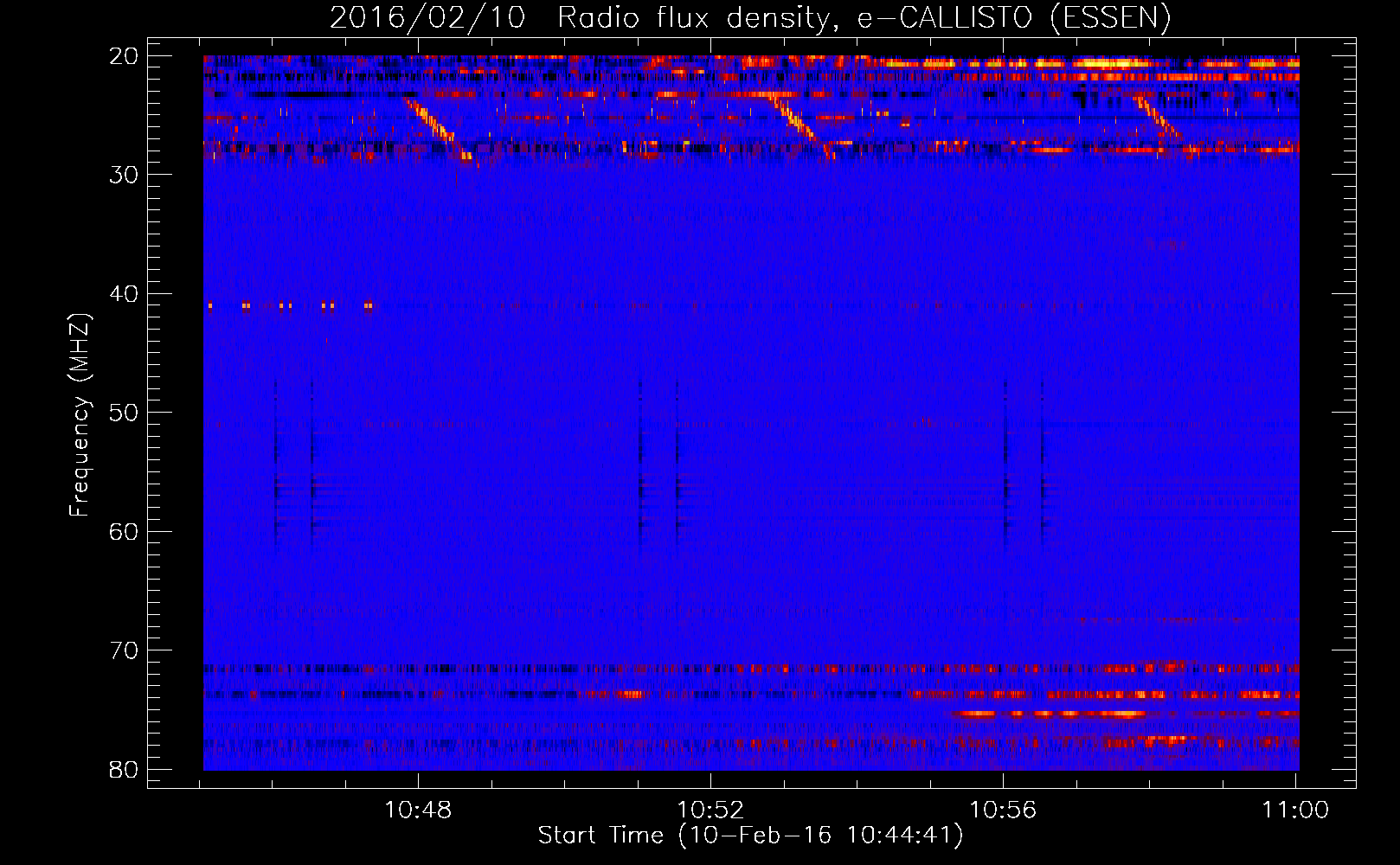Click the 10:56 time tick label
1400x865 pixels.
pos(1003,811)
